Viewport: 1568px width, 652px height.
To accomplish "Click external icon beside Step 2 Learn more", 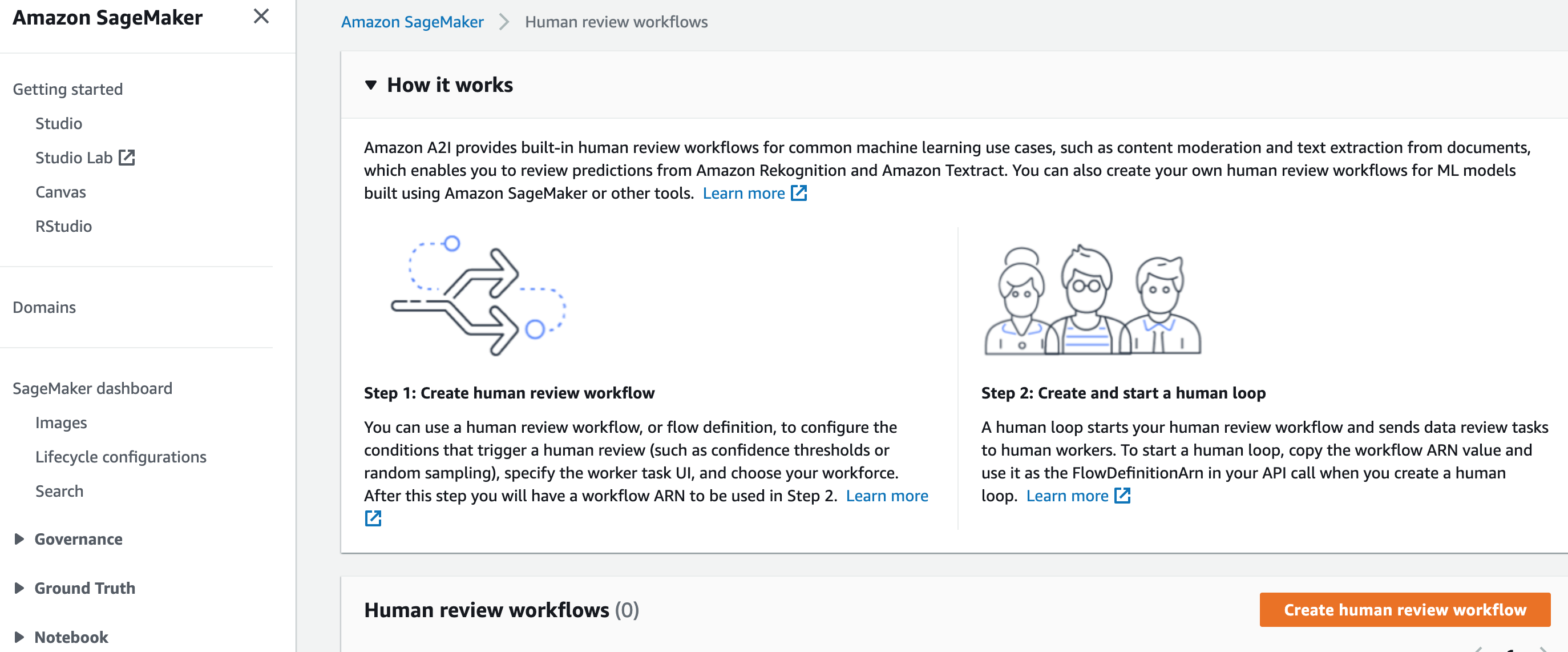I will tap(1122, 496).
